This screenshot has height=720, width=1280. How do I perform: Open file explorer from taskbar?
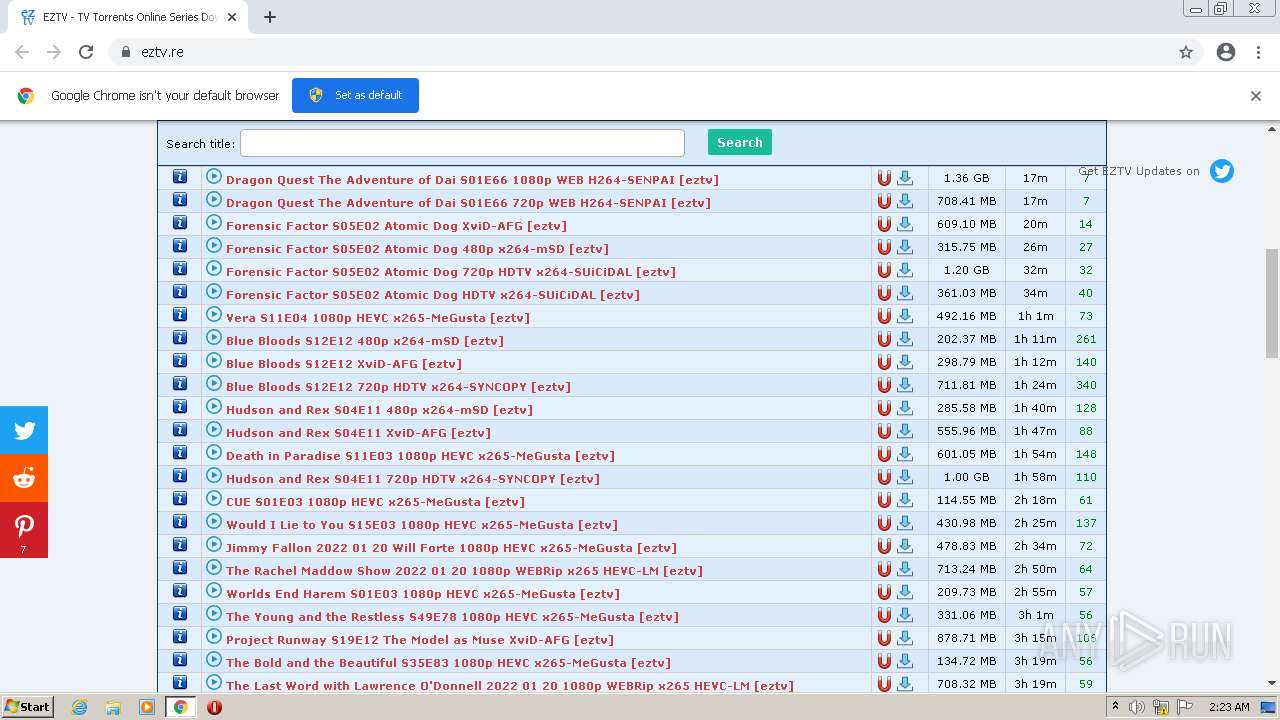pos(113,707)
